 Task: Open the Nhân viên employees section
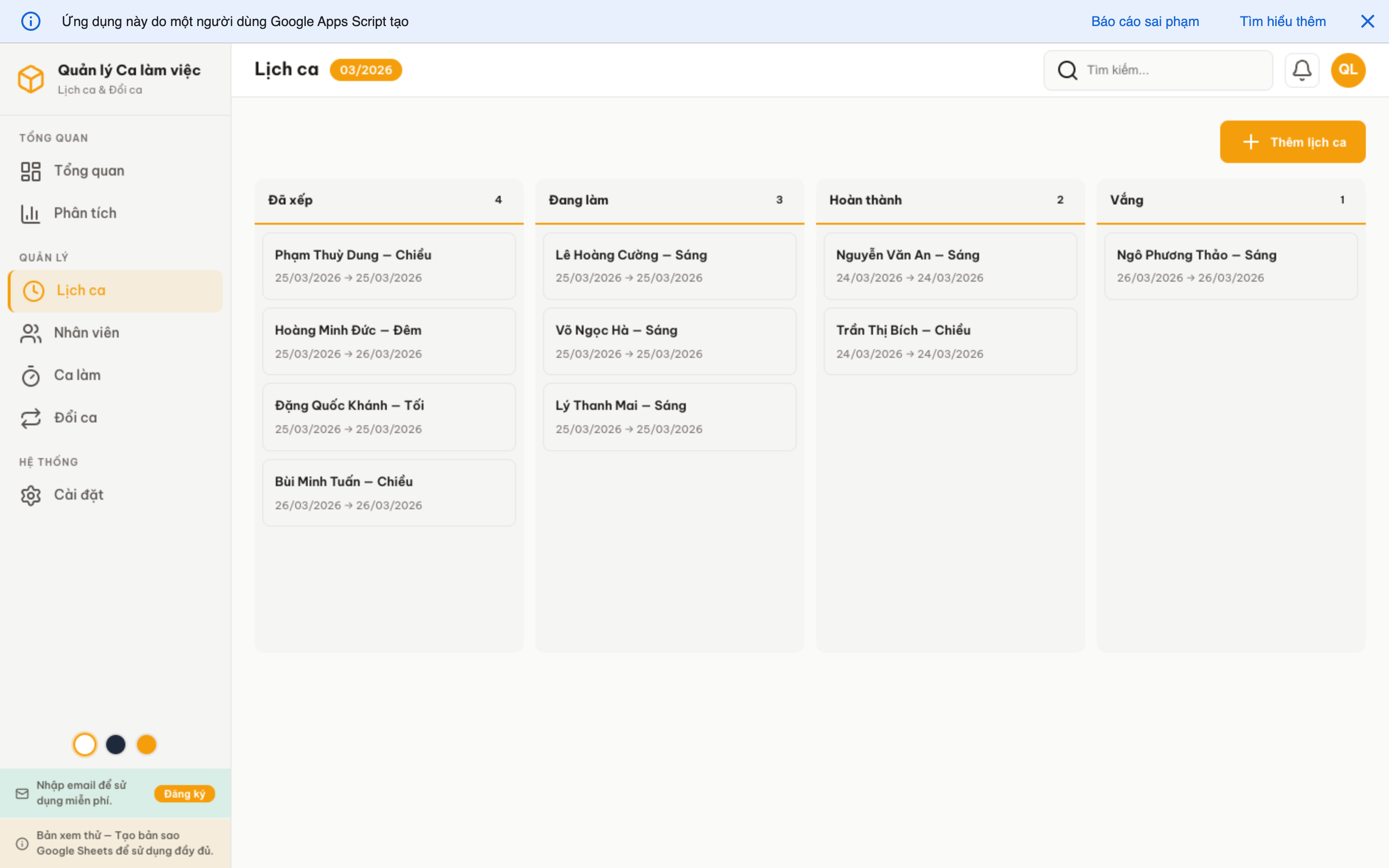click(x=87, y=332)
